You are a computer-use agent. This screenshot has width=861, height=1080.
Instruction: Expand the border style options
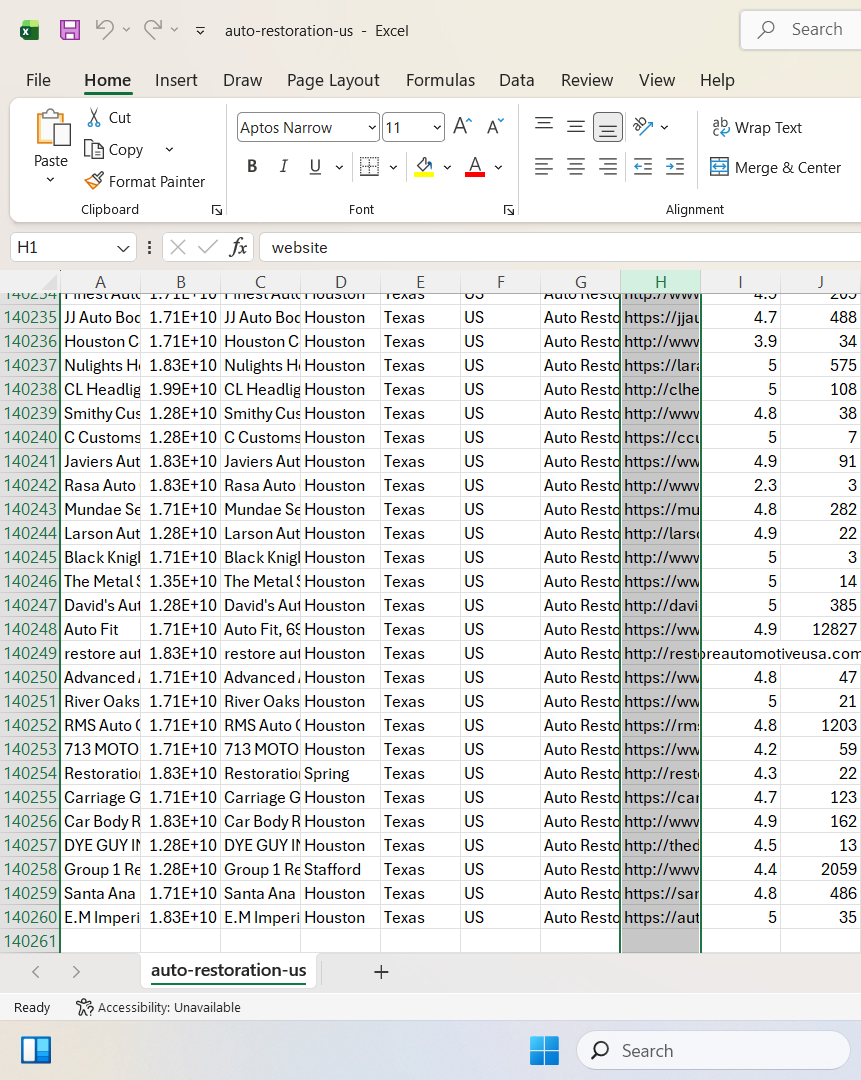[393, 167]
